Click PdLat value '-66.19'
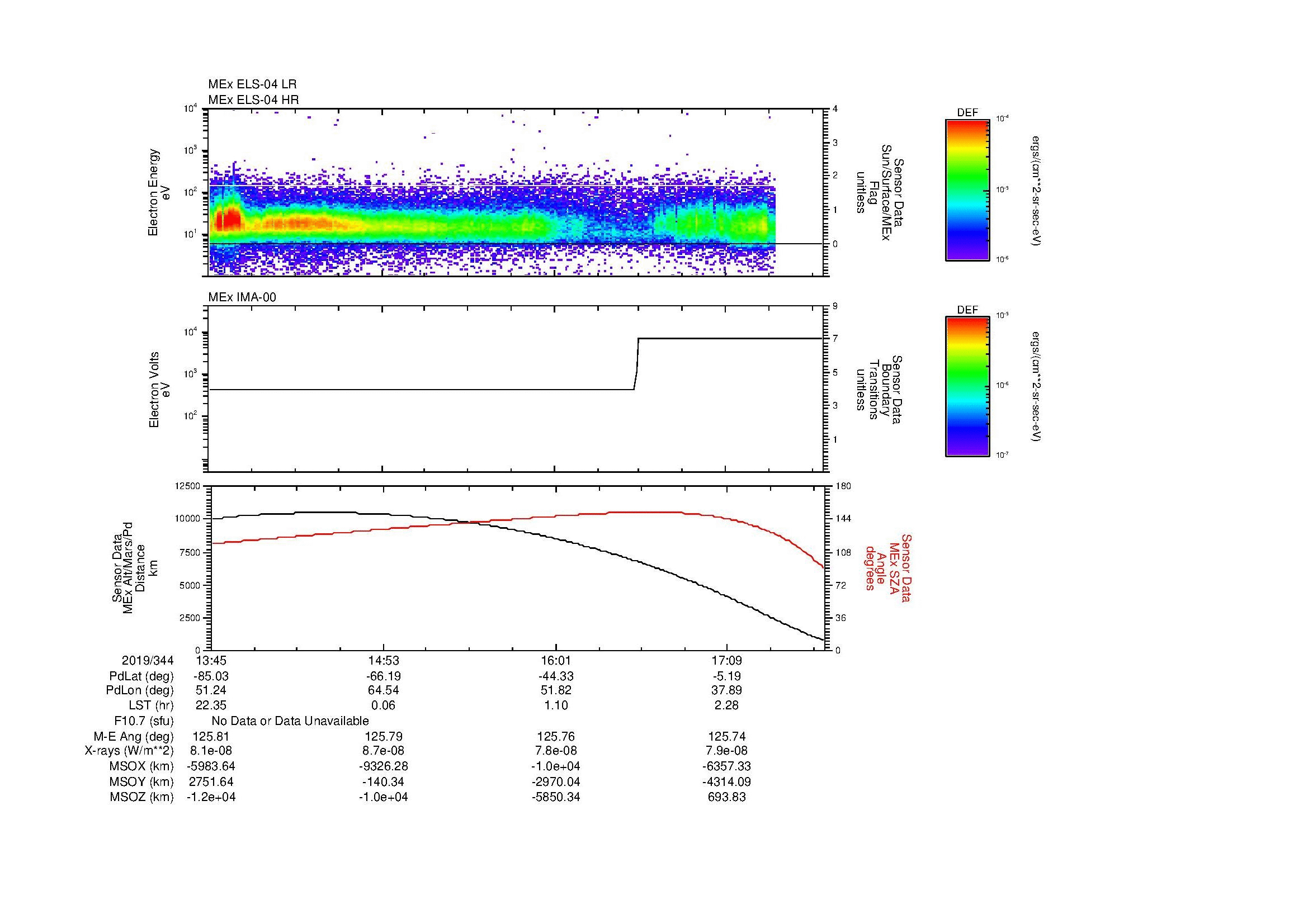The image size is (1308, 924). (384, 676)
